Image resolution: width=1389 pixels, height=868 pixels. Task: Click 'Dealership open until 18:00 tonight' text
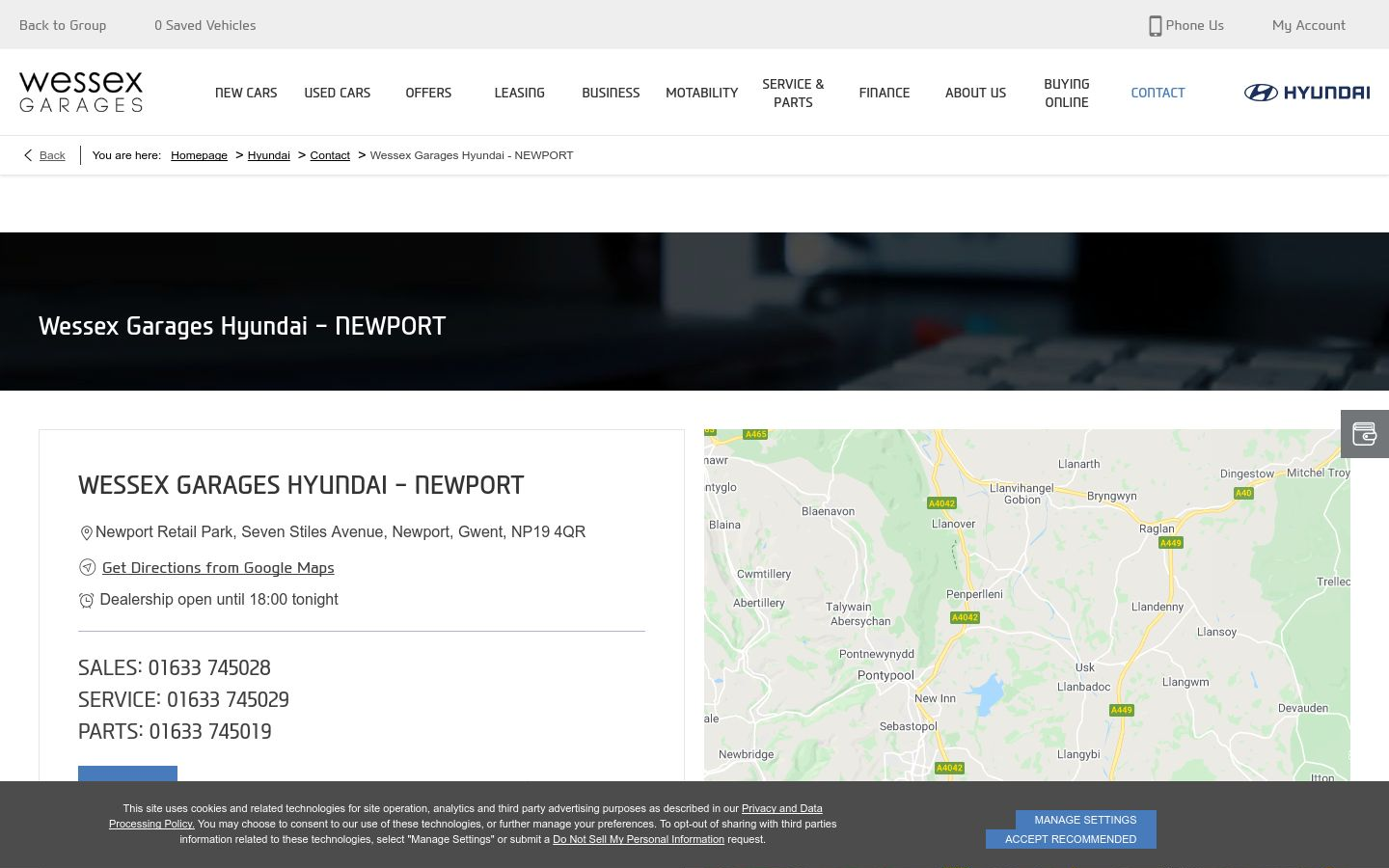(x=219, y=599)
